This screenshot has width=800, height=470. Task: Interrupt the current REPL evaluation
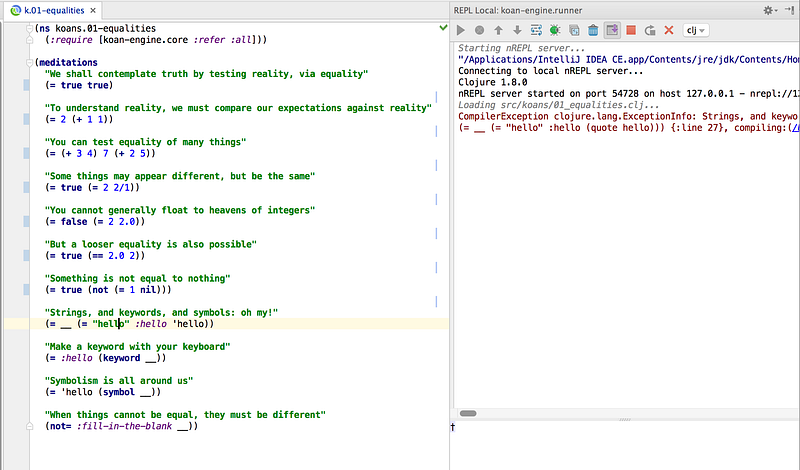[479, 30]
